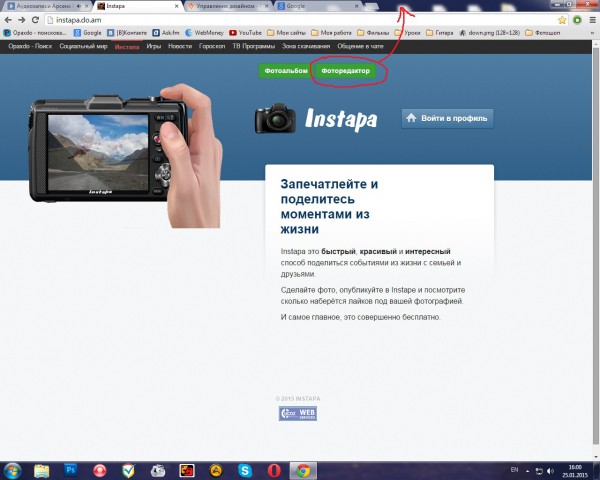Open the Ask.fm bookmark

pos(166,33)
